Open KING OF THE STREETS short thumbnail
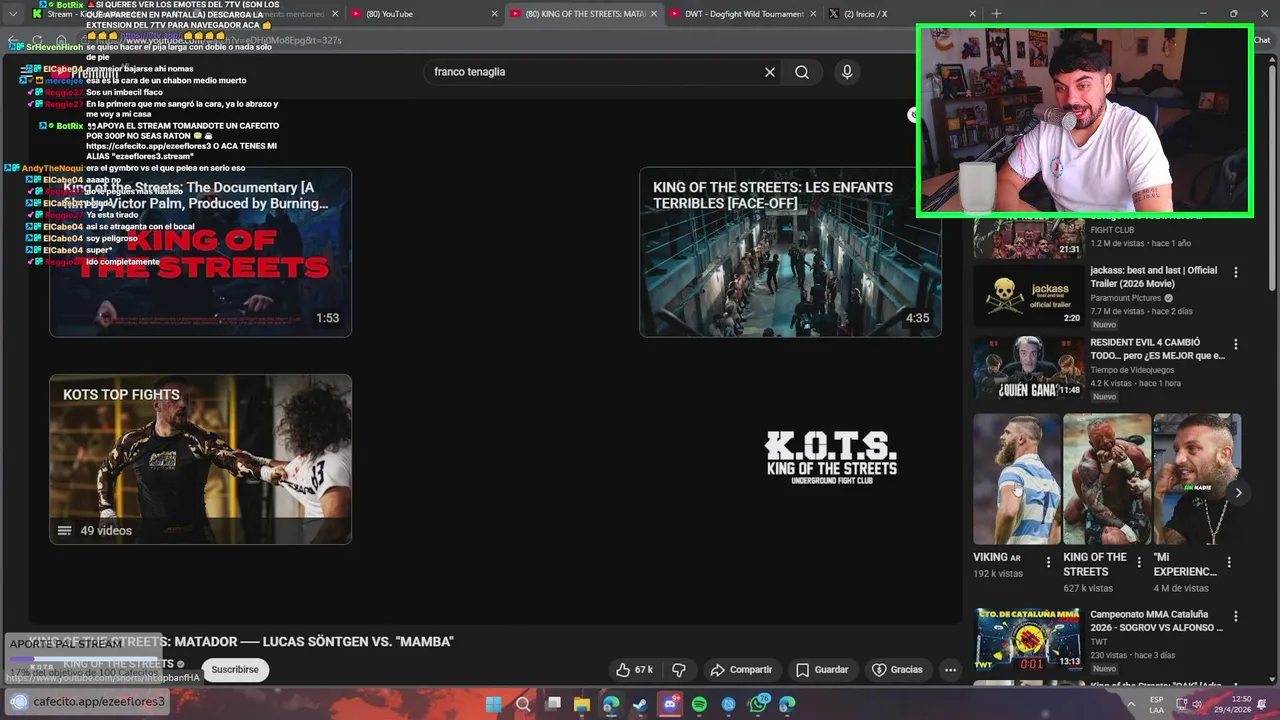 tap(1107, 479)
